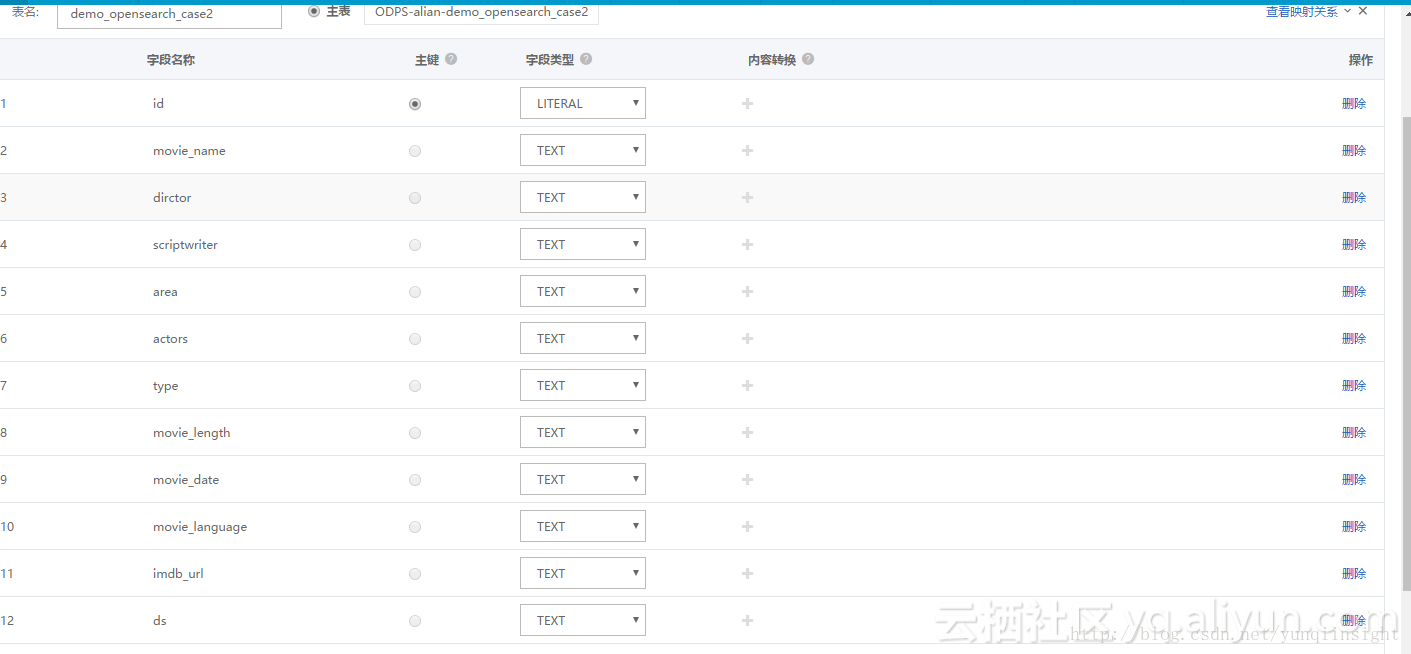Delete the movie_date field row

(1354, 480)
